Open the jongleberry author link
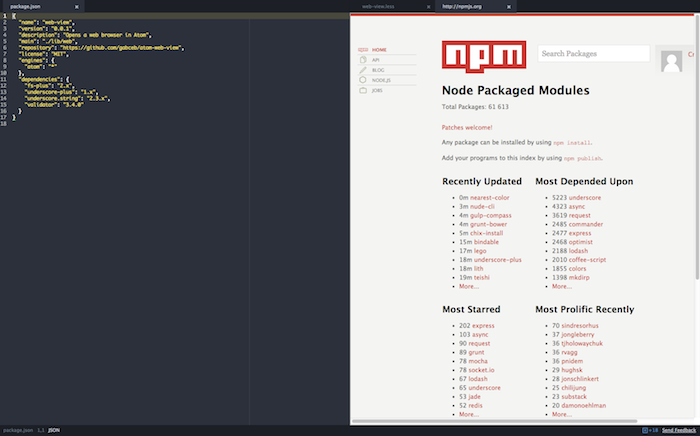This screenshot has width=700, height=436. click(x=578, y=335)
